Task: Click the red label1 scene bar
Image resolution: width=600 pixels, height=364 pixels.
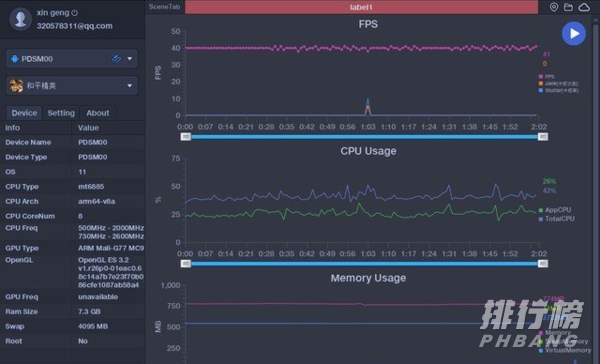Action: coord(361,7)
